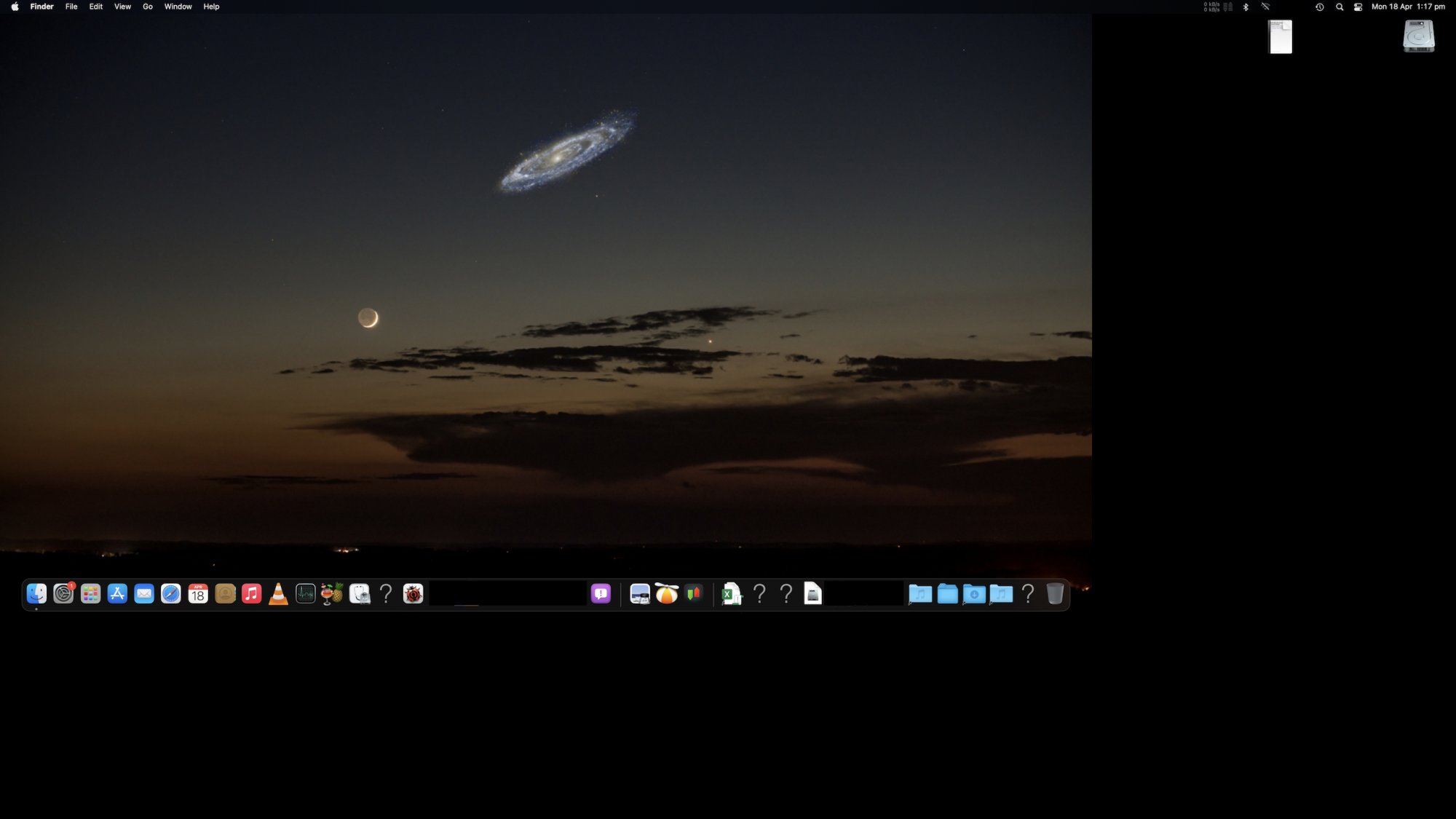1456x819 pixels.
Task: Open the Excel document in dock
Action: click(730, 595)
